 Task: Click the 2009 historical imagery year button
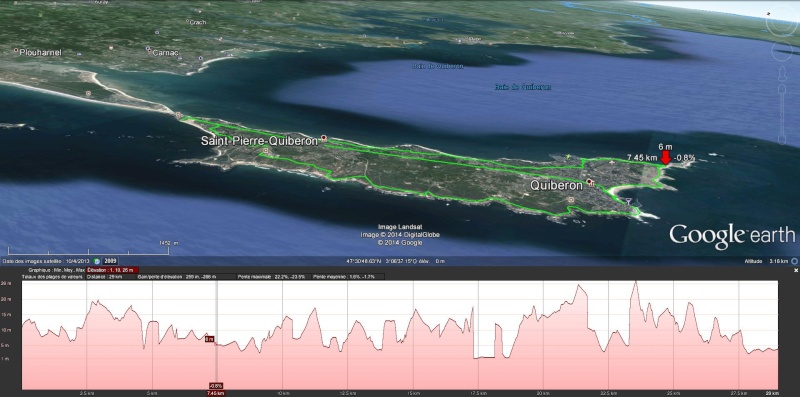pyautogui.click(x=110, y=261)
